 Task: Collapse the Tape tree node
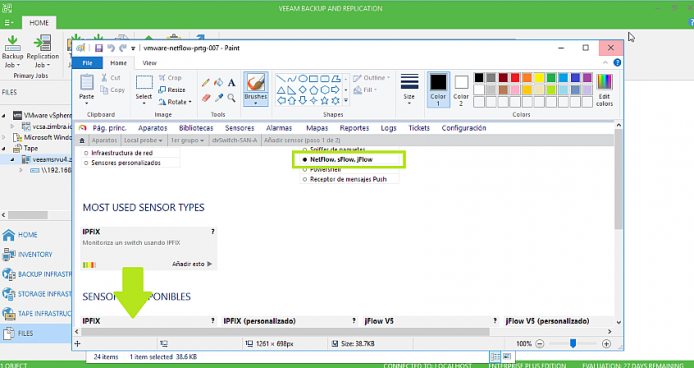tap(4, 148)
